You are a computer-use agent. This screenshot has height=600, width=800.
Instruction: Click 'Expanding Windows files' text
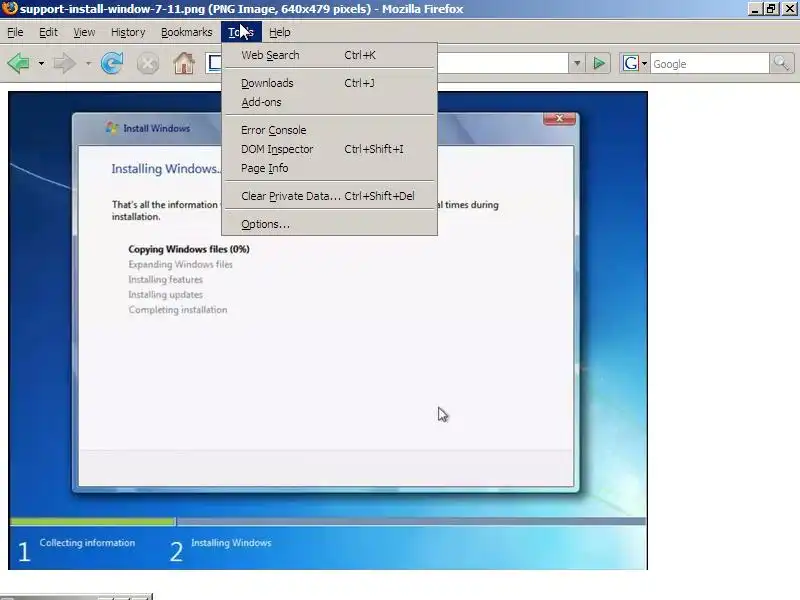(x=180, y=264)
